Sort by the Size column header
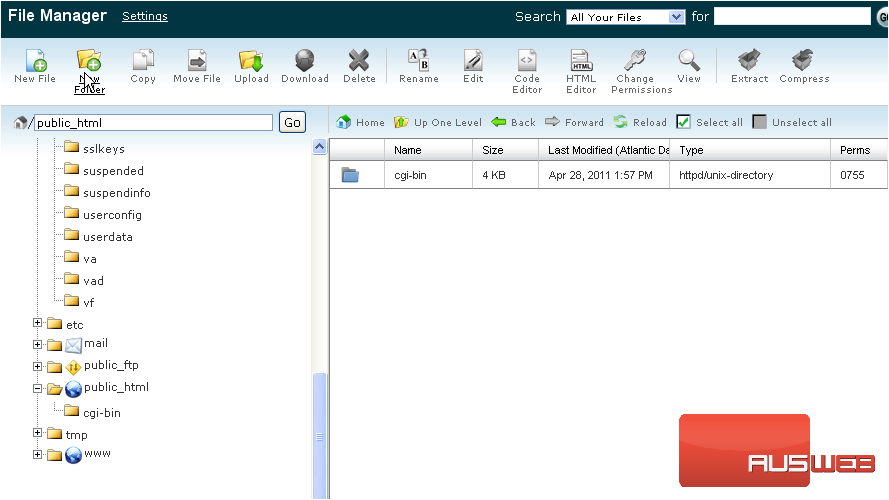This screenshot has width=889, height=500. (493, 150)
